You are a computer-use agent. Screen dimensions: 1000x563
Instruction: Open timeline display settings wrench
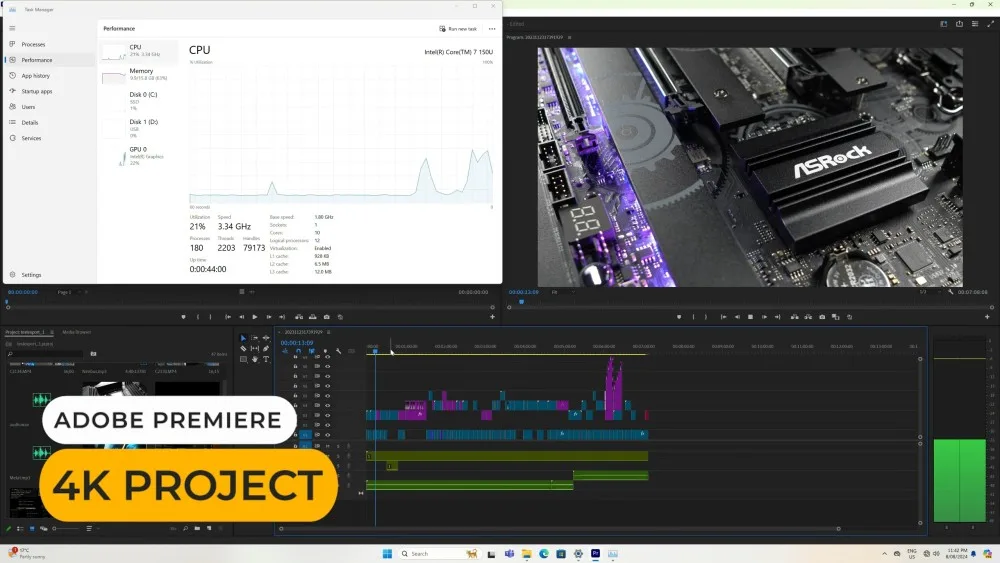click(x=339, y=351)
